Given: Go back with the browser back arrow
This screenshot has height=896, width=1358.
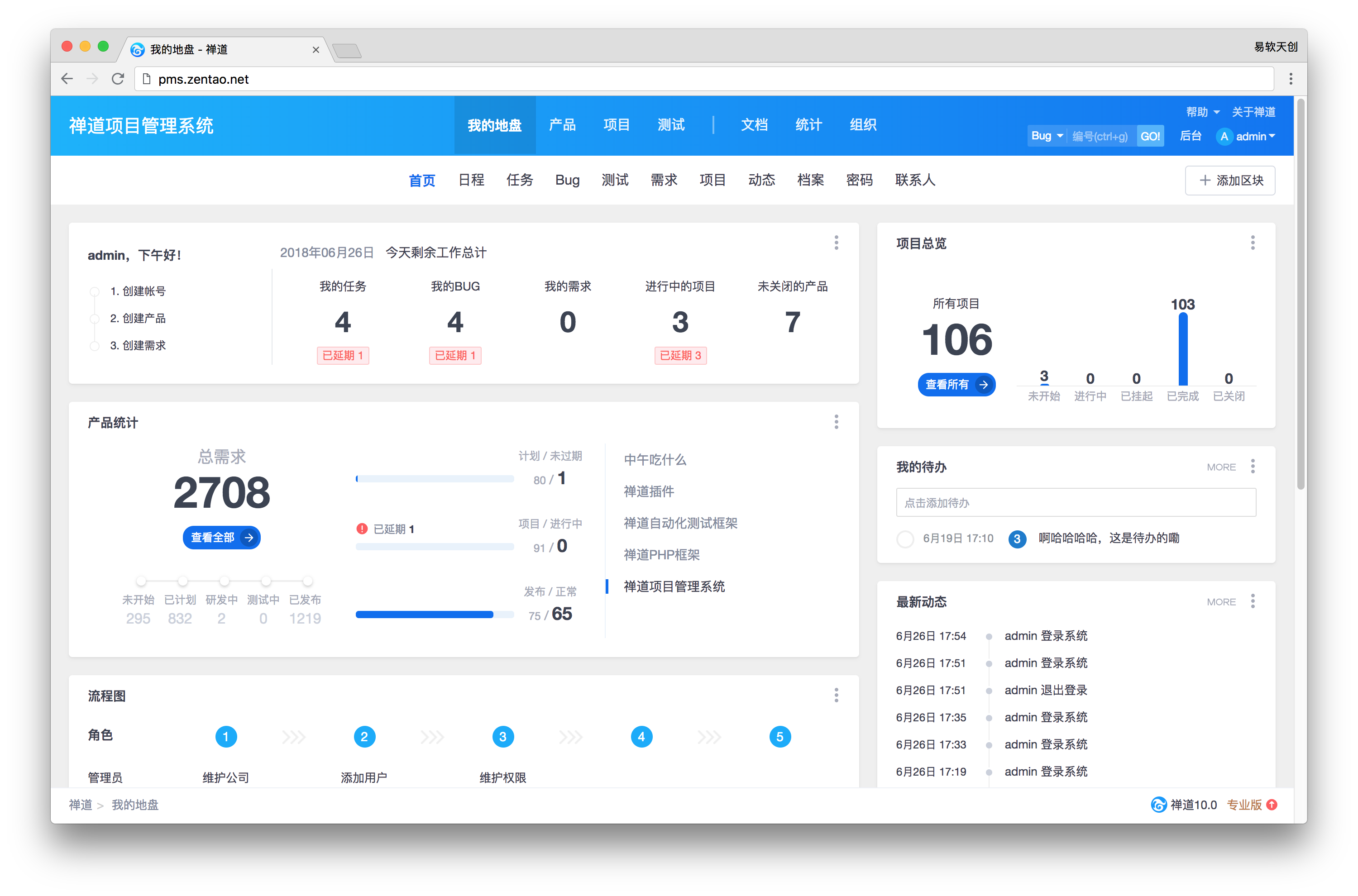Looking at the screenshot, I should click(67, 79).
